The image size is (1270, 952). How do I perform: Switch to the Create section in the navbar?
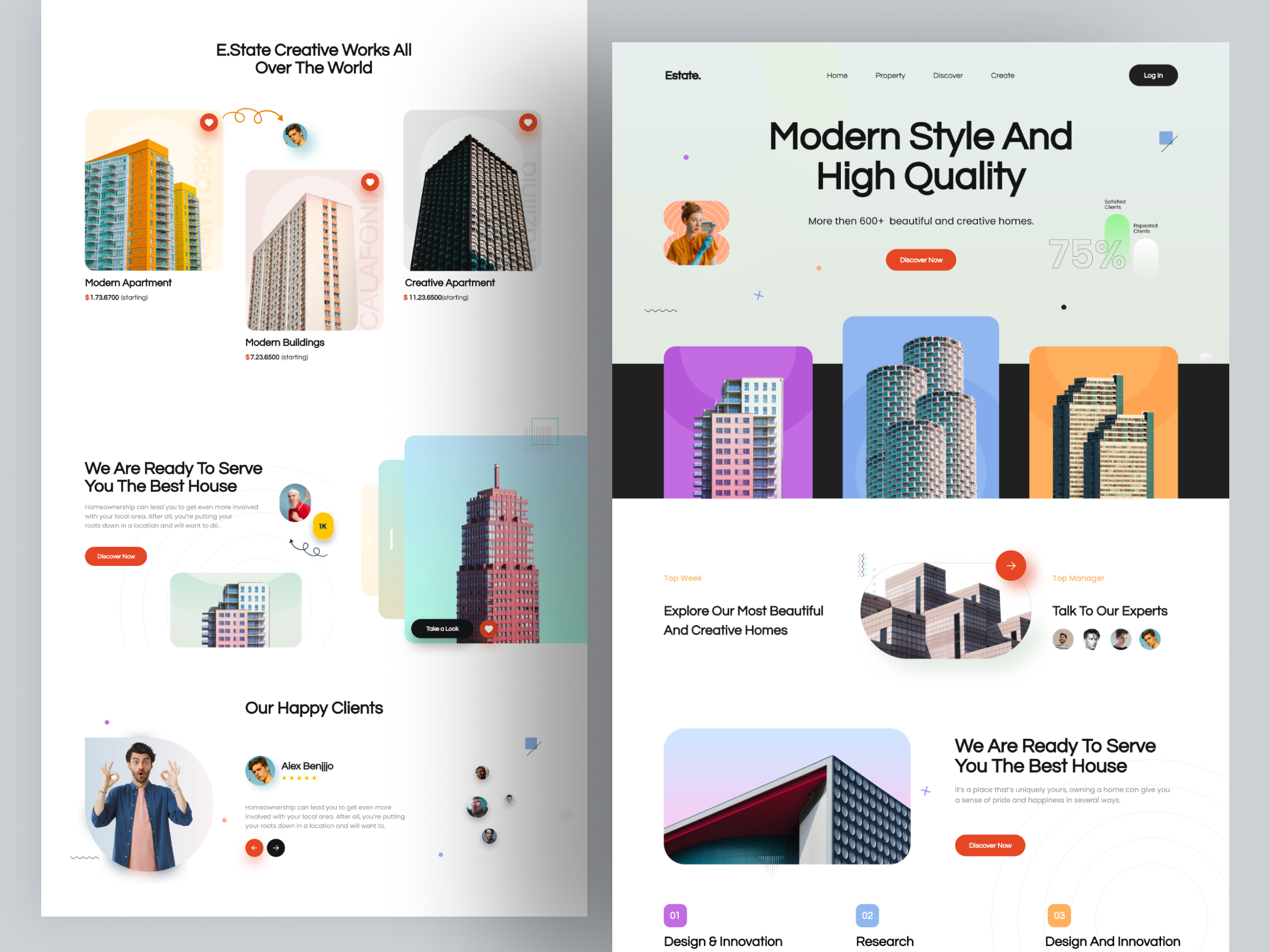coord(1002,75)
